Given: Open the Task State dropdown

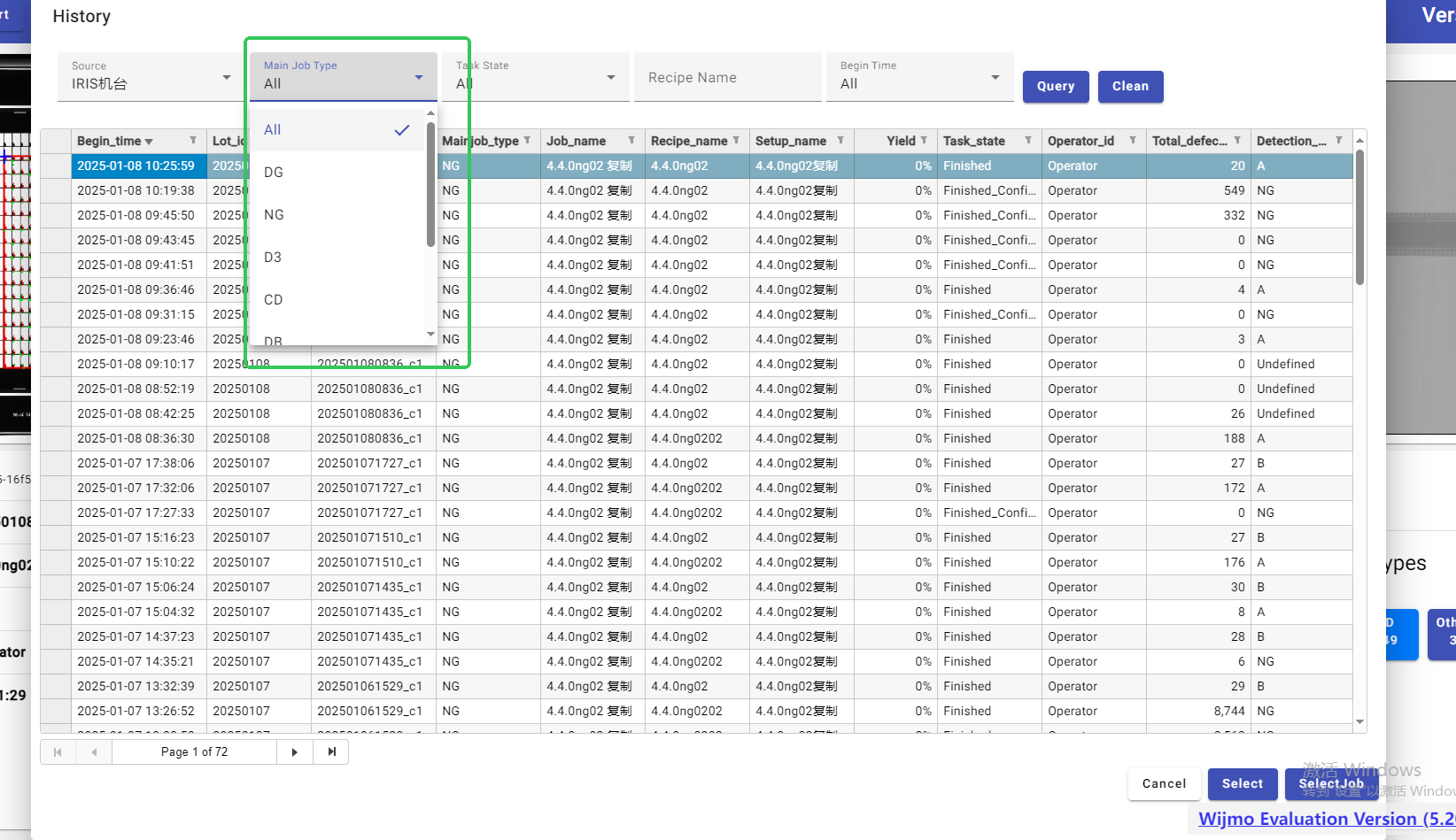Looking at the screenshot, I should [x=610, y=78].
